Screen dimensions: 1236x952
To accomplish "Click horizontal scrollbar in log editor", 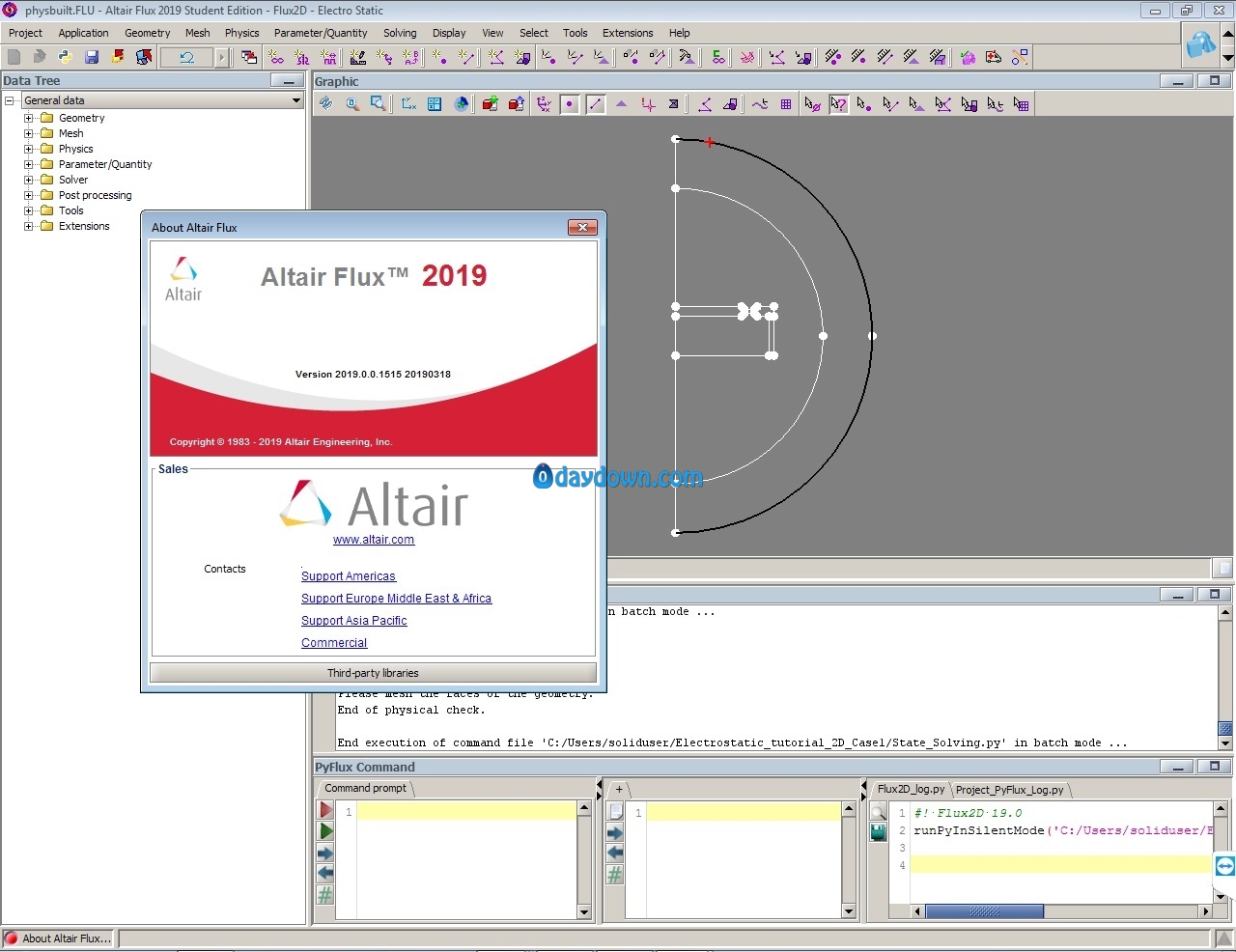I will [984, 911].
